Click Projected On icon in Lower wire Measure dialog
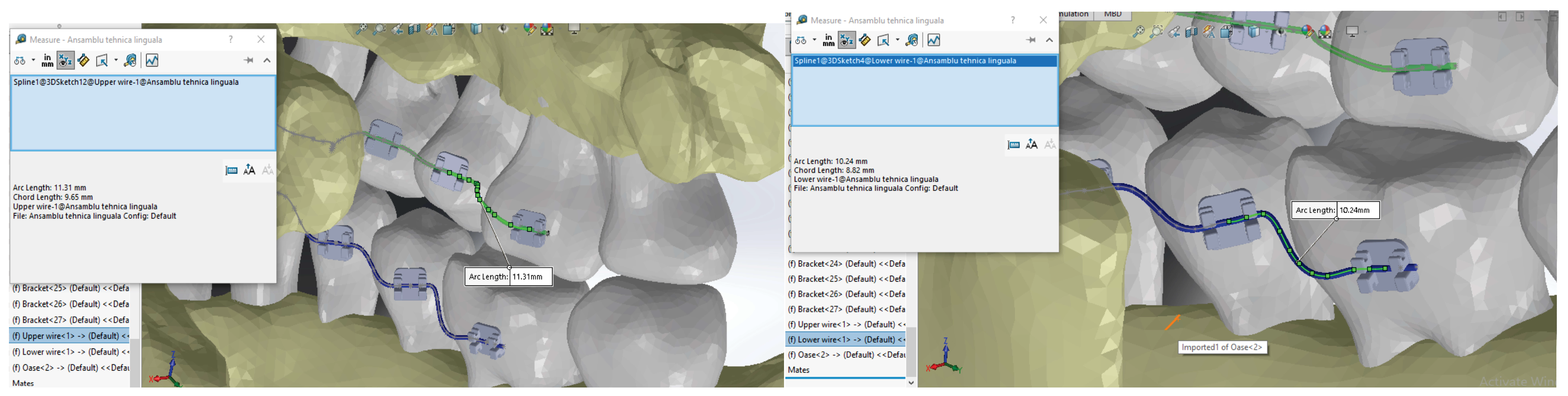 point(883,40)
